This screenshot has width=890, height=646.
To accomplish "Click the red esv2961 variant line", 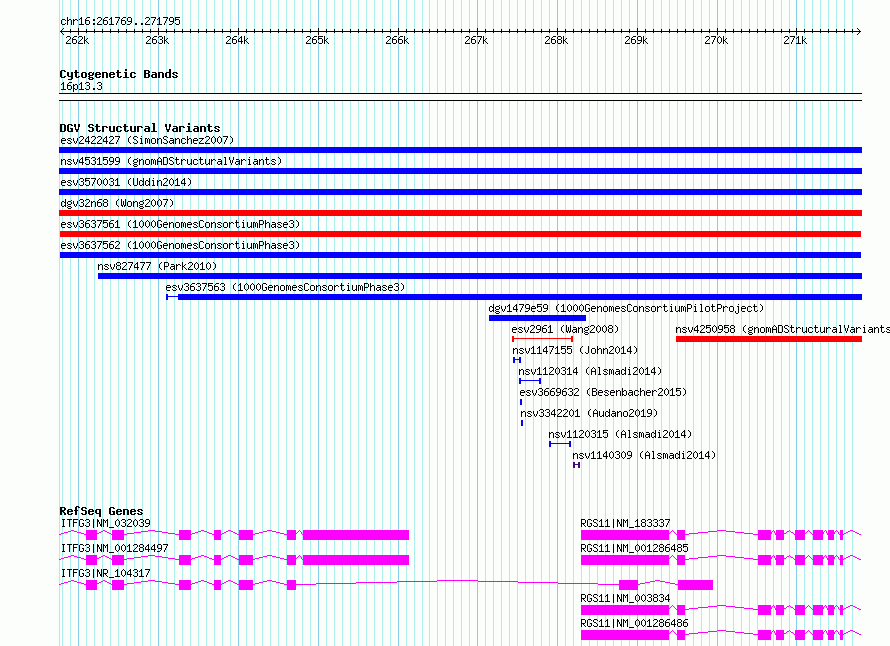I will 542,339.
